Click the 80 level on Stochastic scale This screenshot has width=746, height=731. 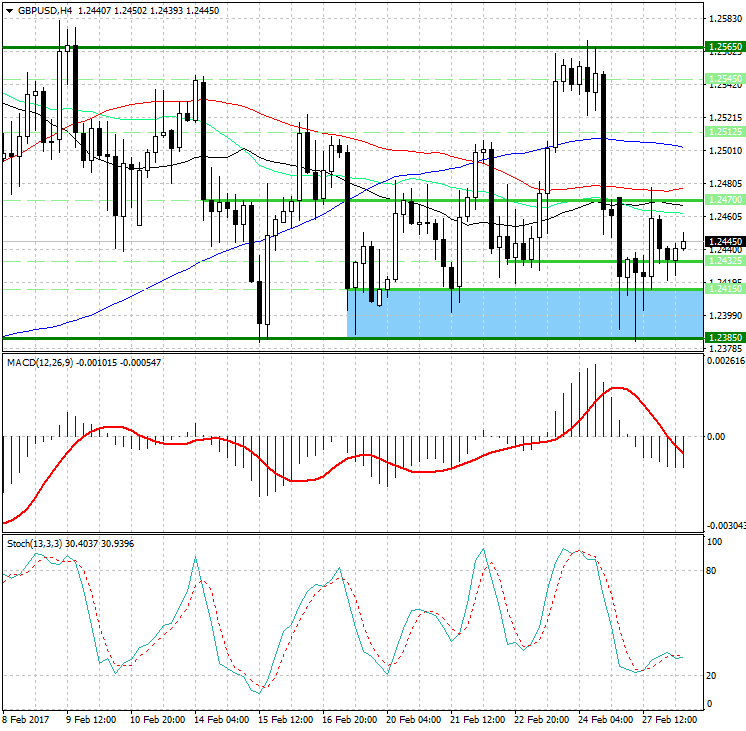click(713, 571)
